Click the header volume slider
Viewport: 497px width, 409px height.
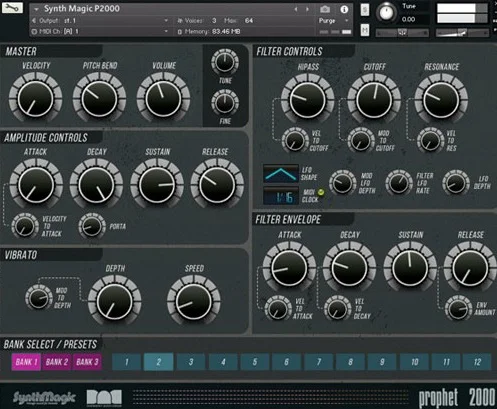462,33
